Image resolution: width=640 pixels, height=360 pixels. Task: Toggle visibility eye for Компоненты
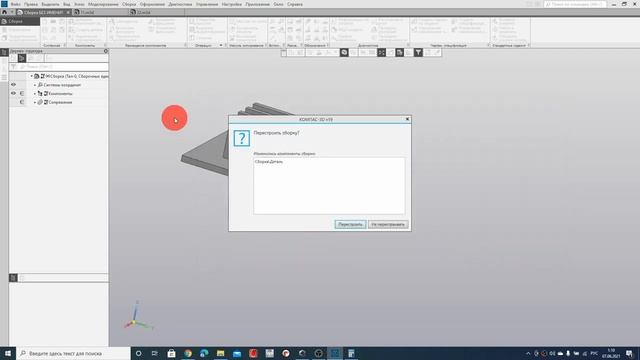(x=13, y=93)
